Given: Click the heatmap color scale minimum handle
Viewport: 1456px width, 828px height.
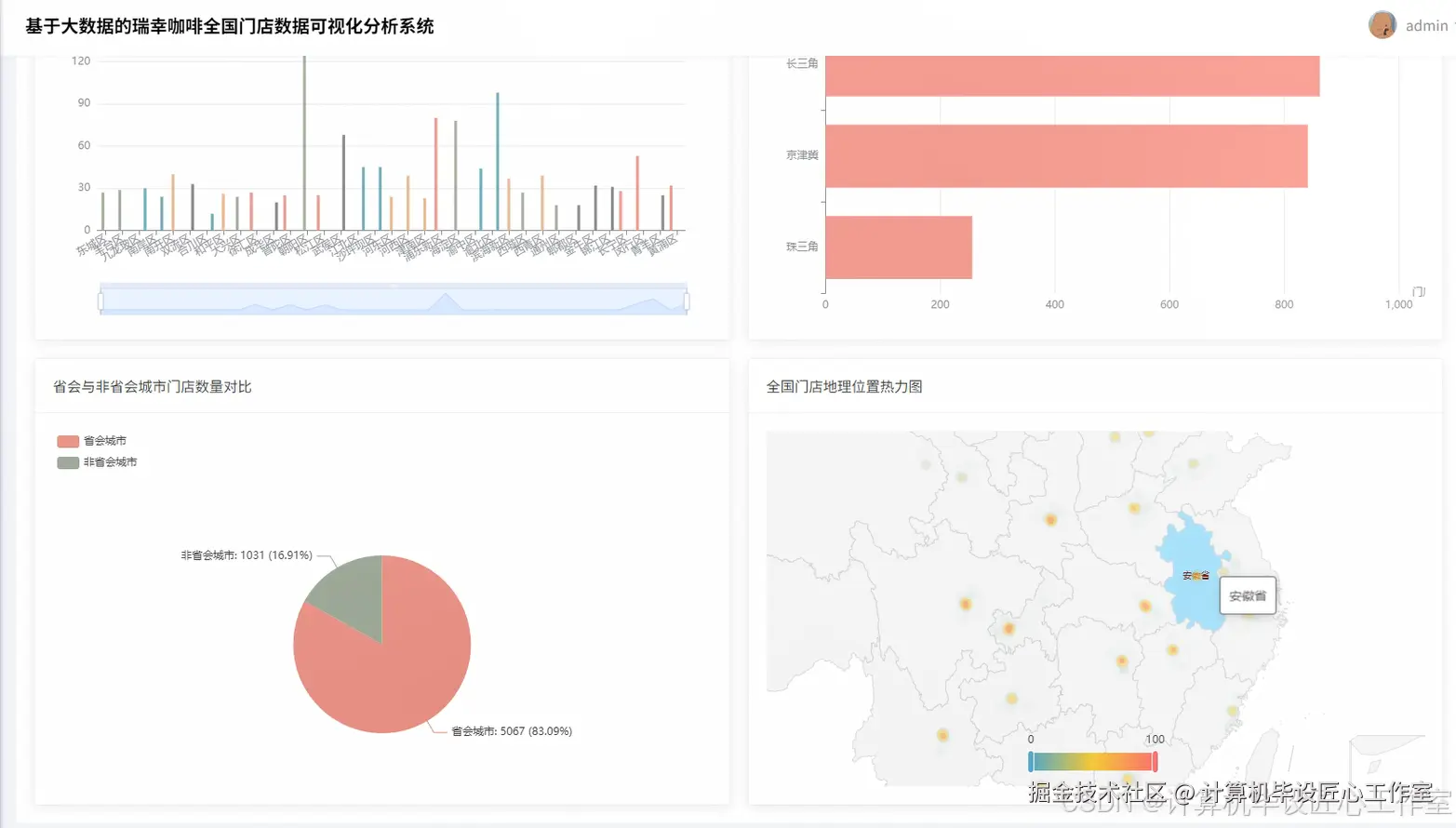Looking at the screenshot, I should (1031, 762).
